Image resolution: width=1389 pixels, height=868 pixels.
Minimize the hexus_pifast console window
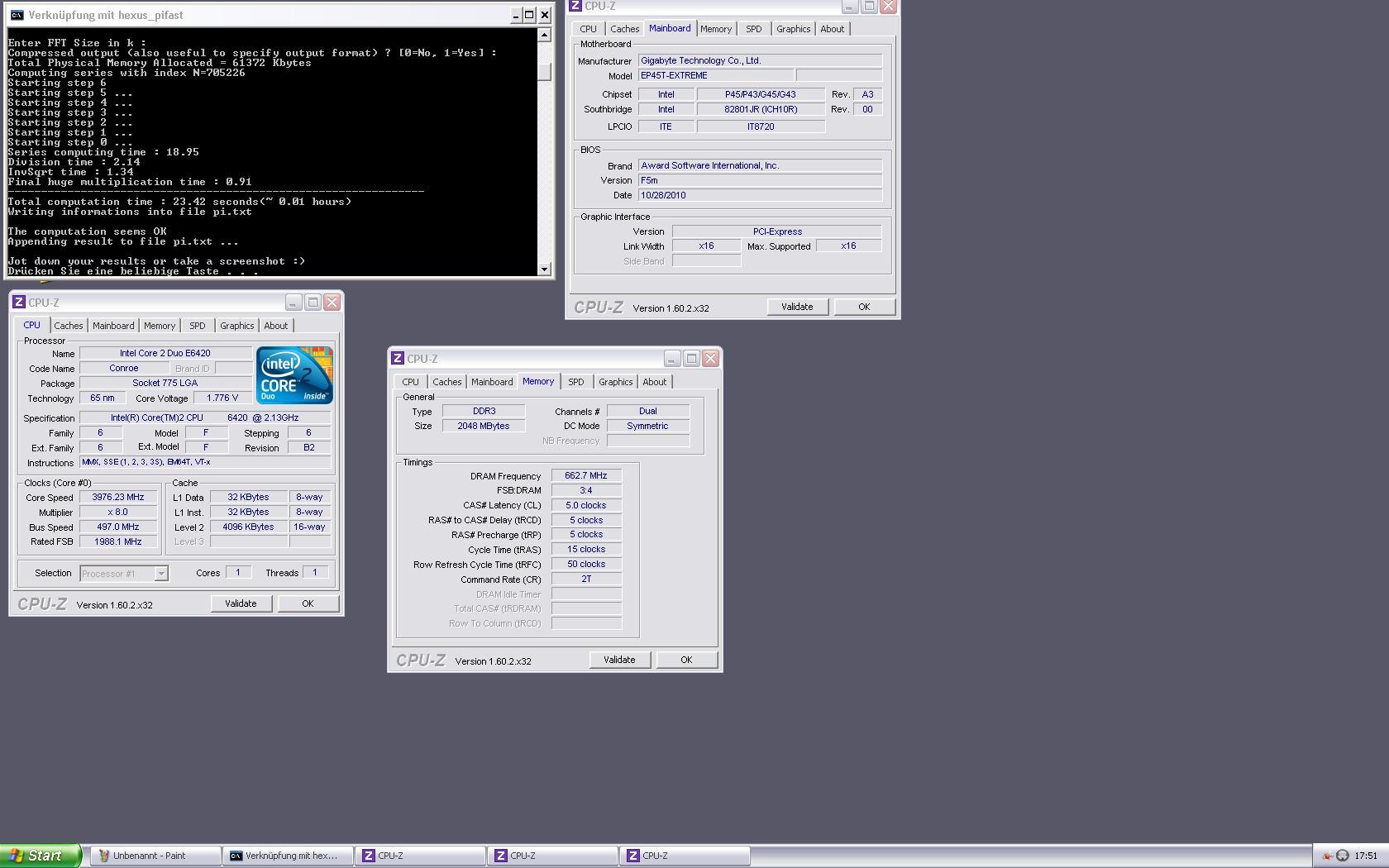tap(516, 15)
